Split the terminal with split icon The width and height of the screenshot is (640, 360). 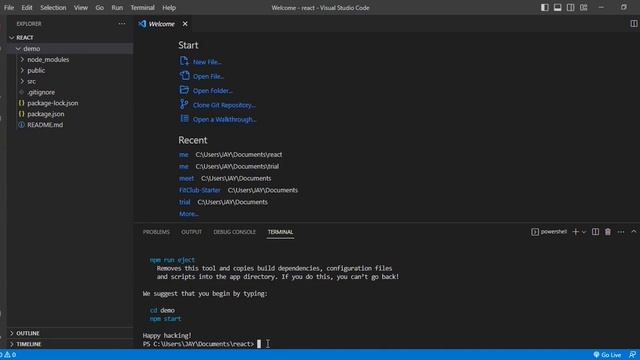pyautogui.click(x=596, y=232)
